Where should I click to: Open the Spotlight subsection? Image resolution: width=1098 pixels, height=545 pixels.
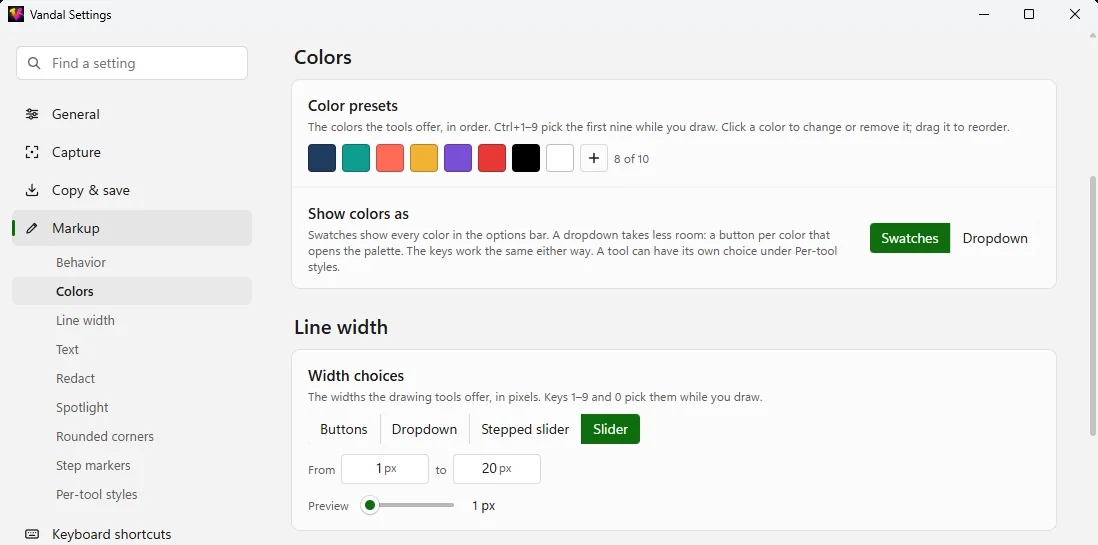132,407
